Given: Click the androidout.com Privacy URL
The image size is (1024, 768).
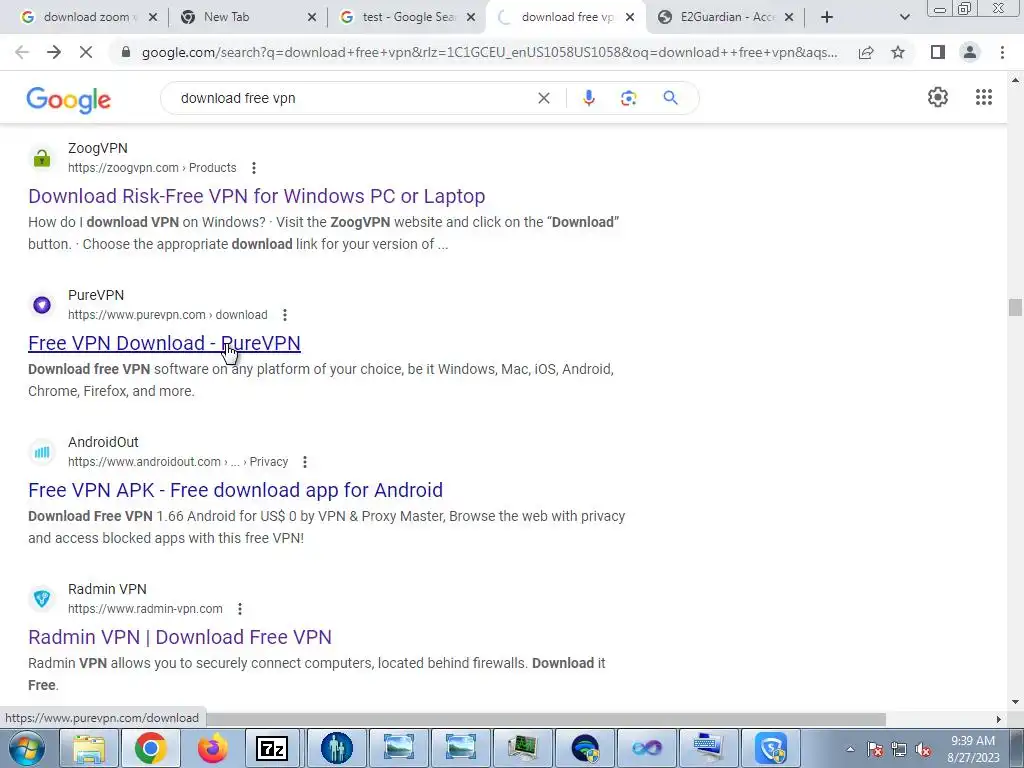Looking at the screenshot, I should [x=178, y=462].
